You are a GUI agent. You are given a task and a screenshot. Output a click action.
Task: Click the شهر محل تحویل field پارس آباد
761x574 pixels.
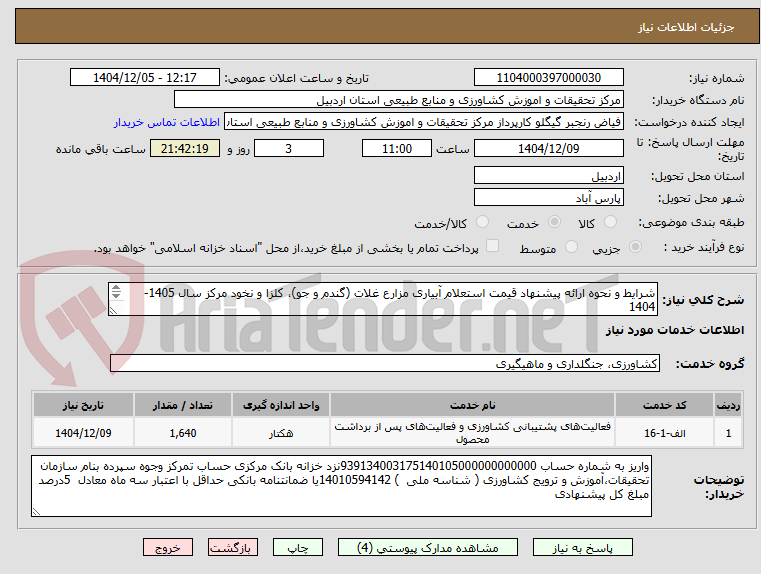click(548, 198)
